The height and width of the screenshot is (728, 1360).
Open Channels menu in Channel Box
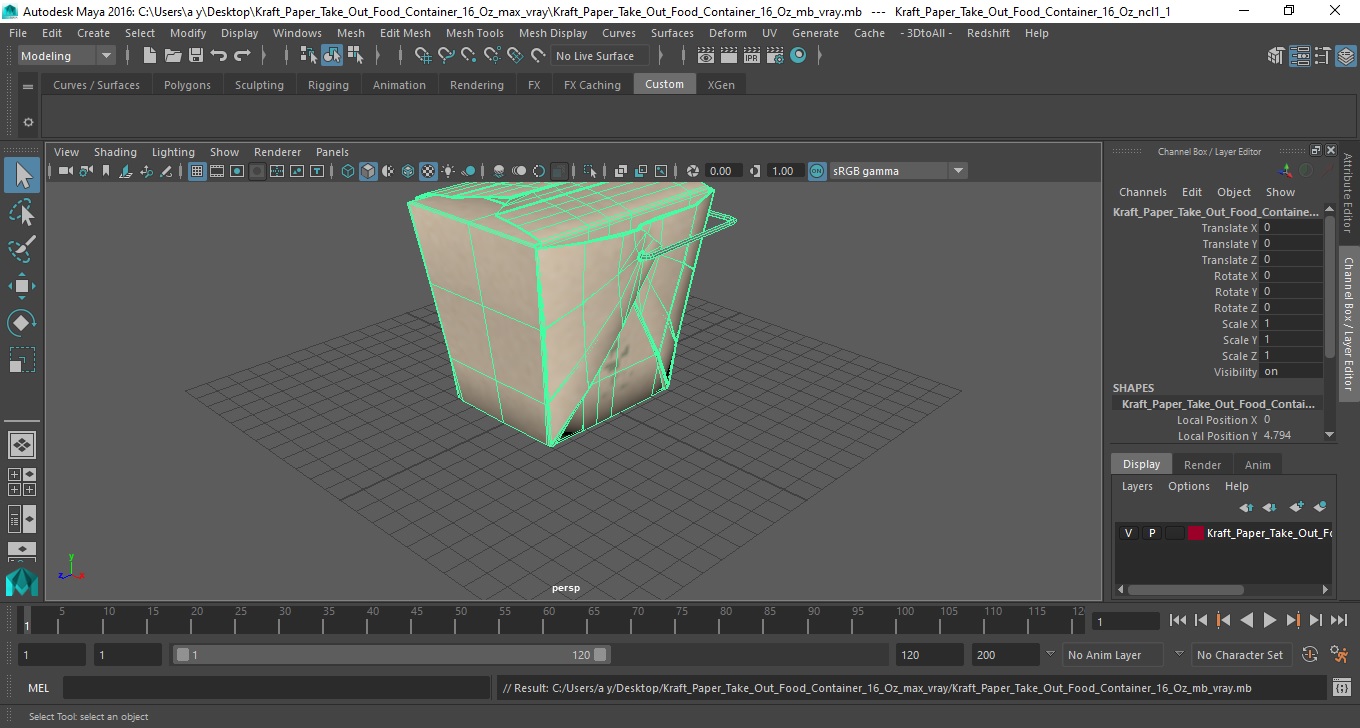tap(1142, 192)
